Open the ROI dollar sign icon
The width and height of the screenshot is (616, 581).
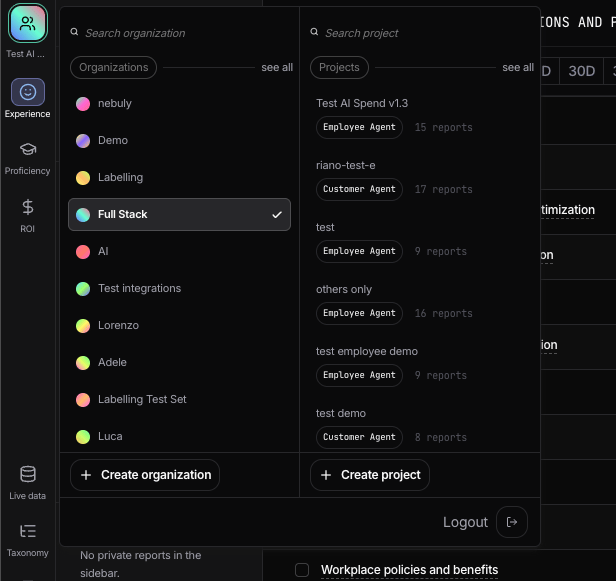click(28, 207)
